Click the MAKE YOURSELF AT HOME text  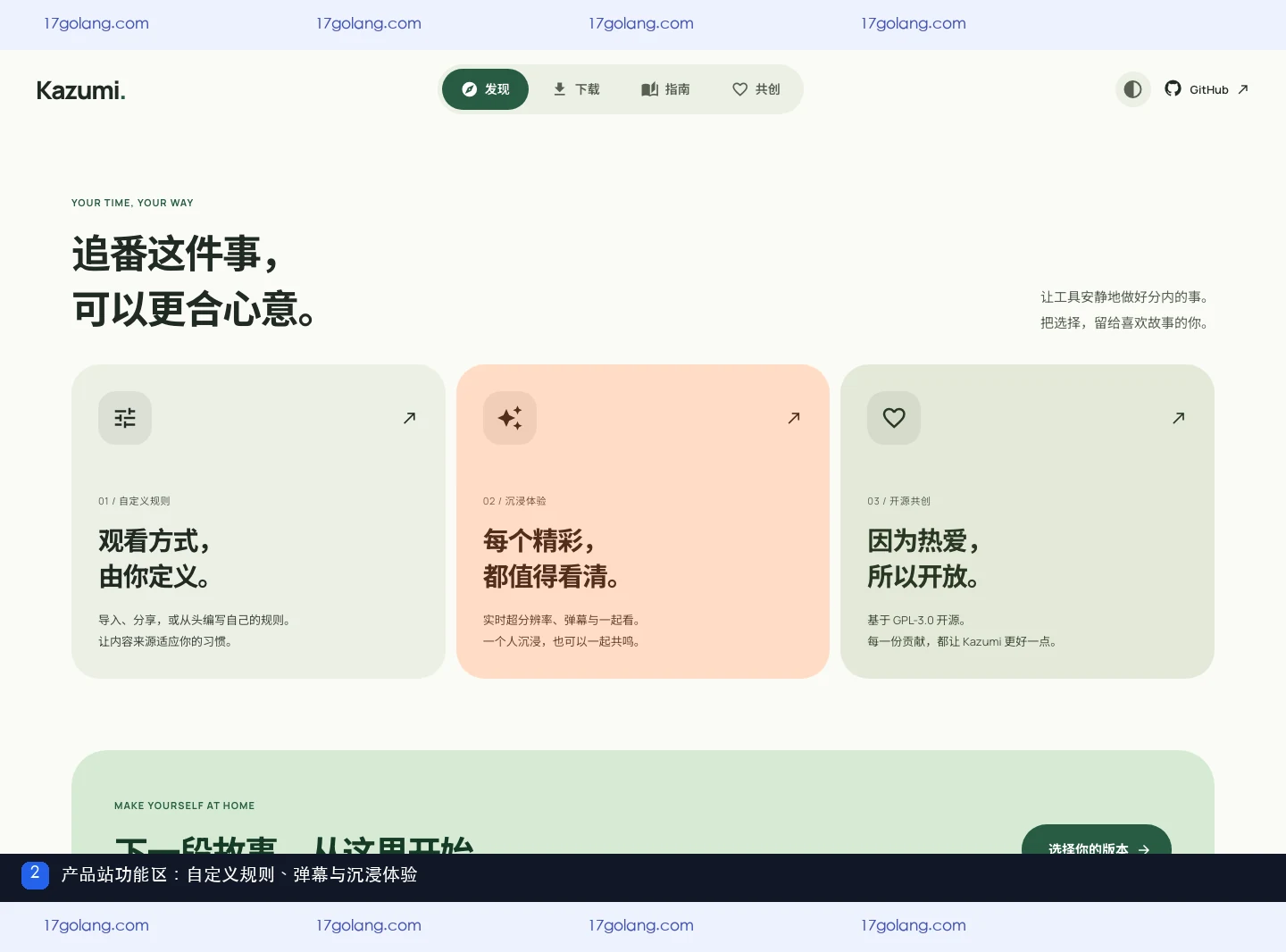(184, 806)
